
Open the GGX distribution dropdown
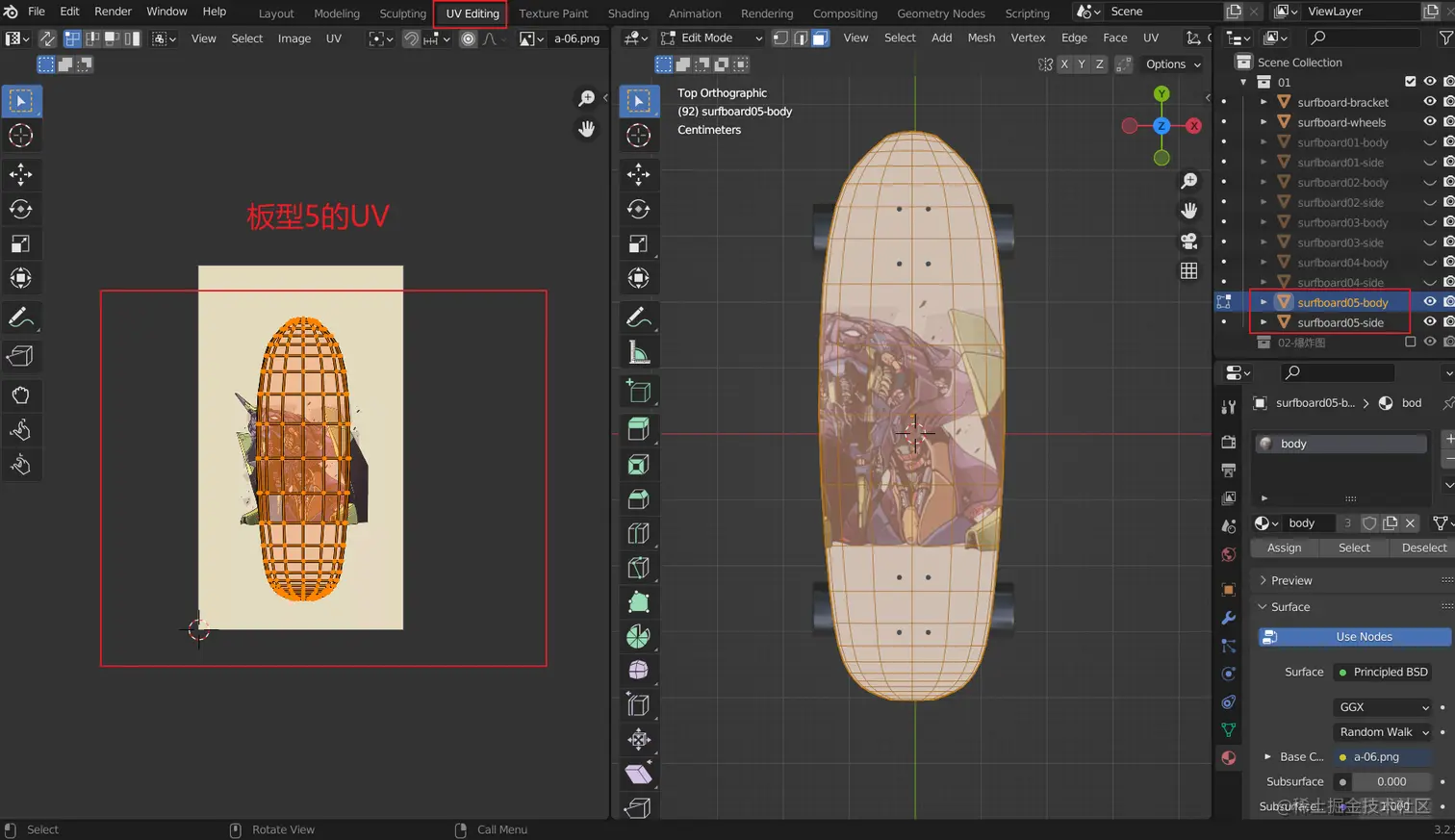tap(1383, 707)
